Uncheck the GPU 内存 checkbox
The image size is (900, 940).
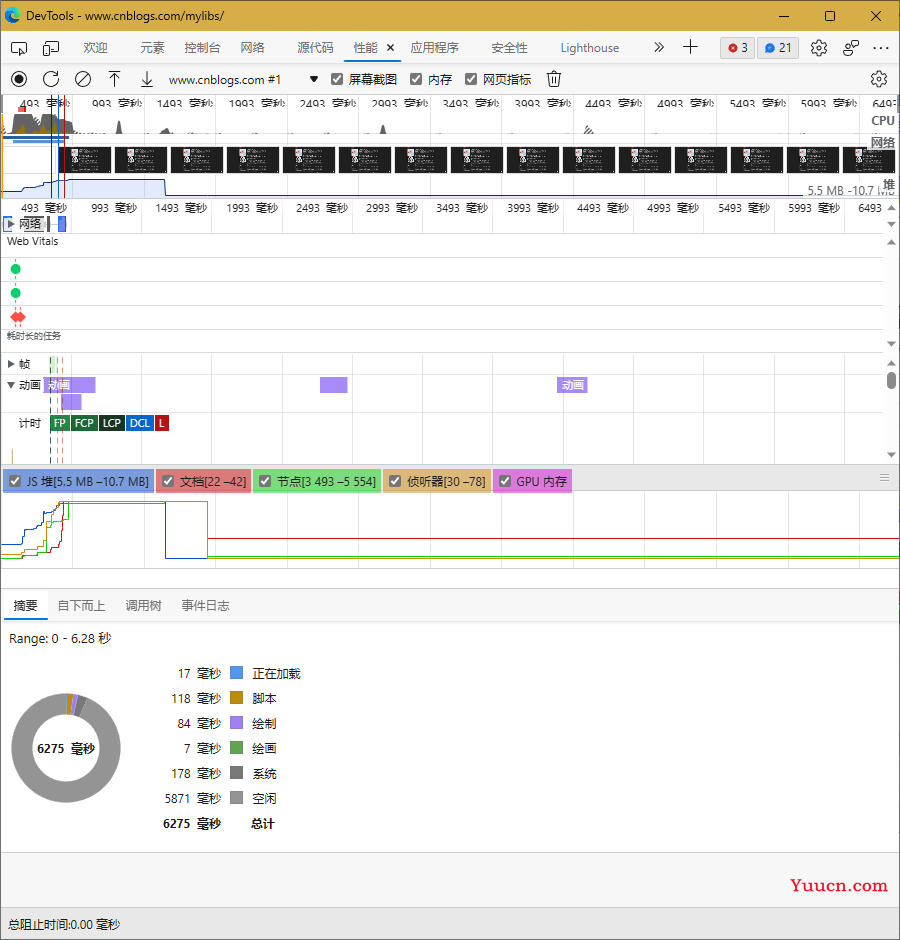tap(505, 481)
